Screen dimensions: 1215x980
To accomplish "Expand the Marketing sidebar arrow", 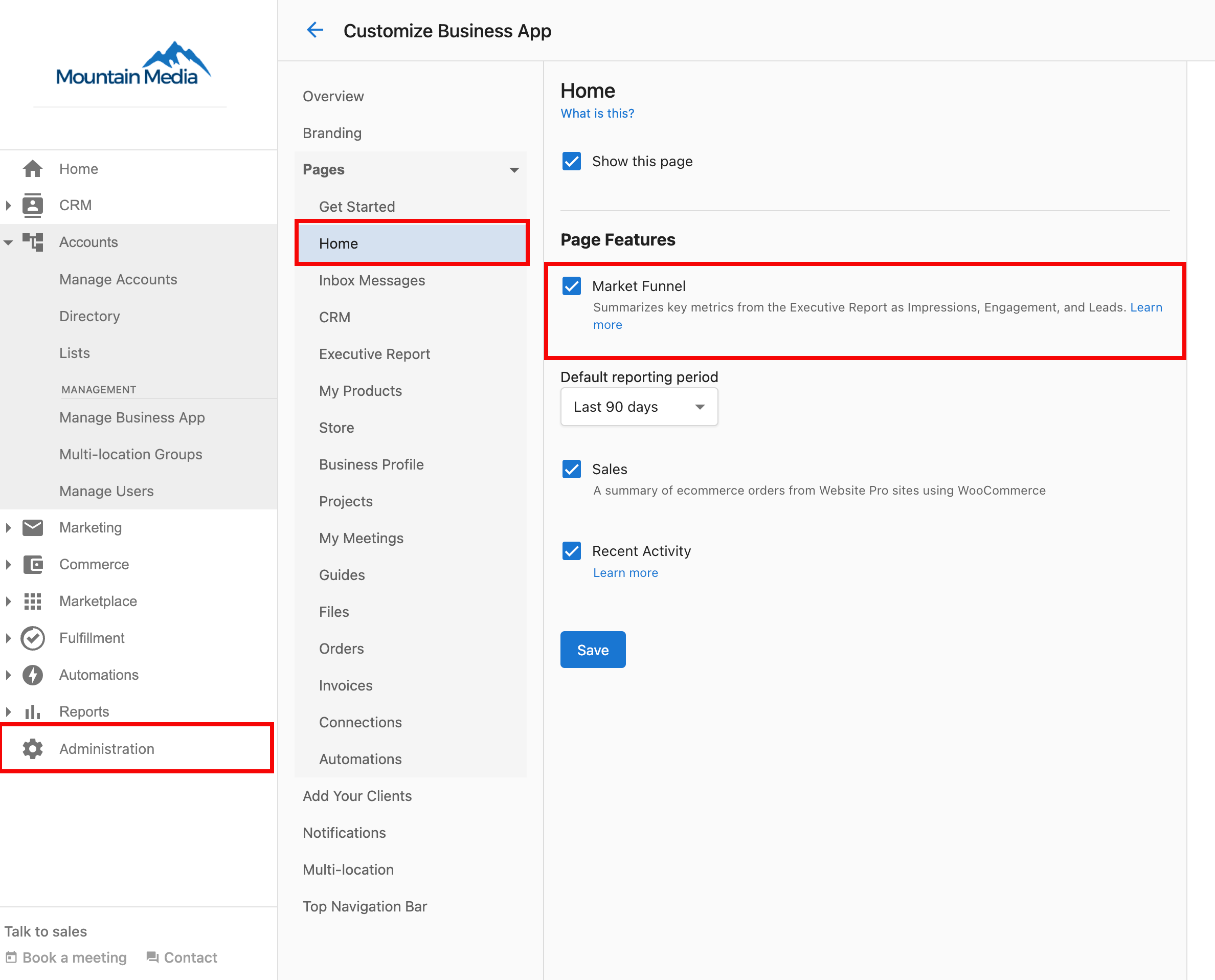I will tap(9, 527).
